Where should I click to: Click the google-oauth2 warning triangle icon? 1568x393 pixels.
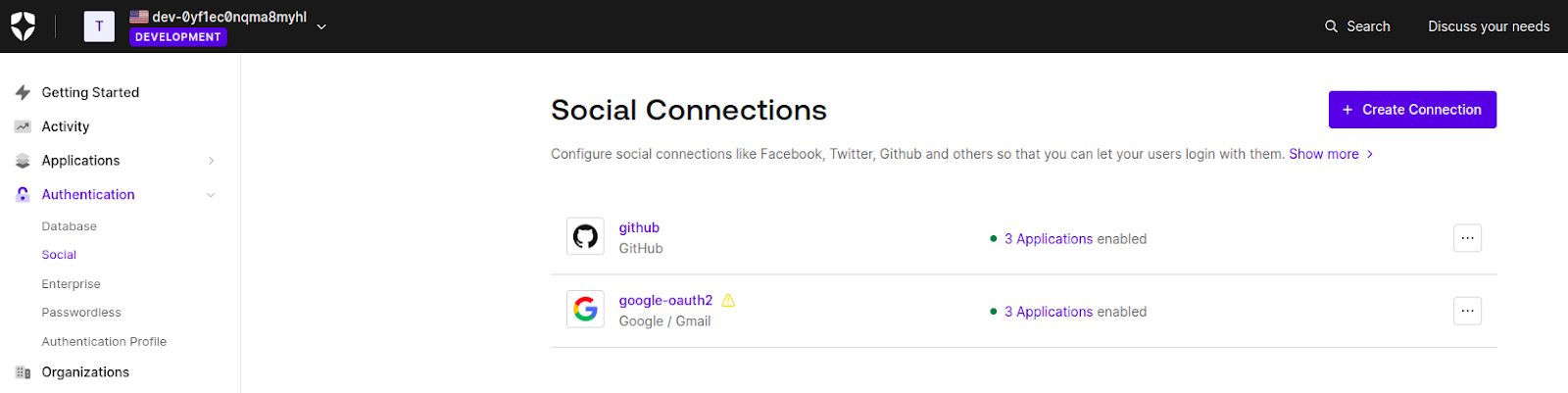(x=728, y=301)
